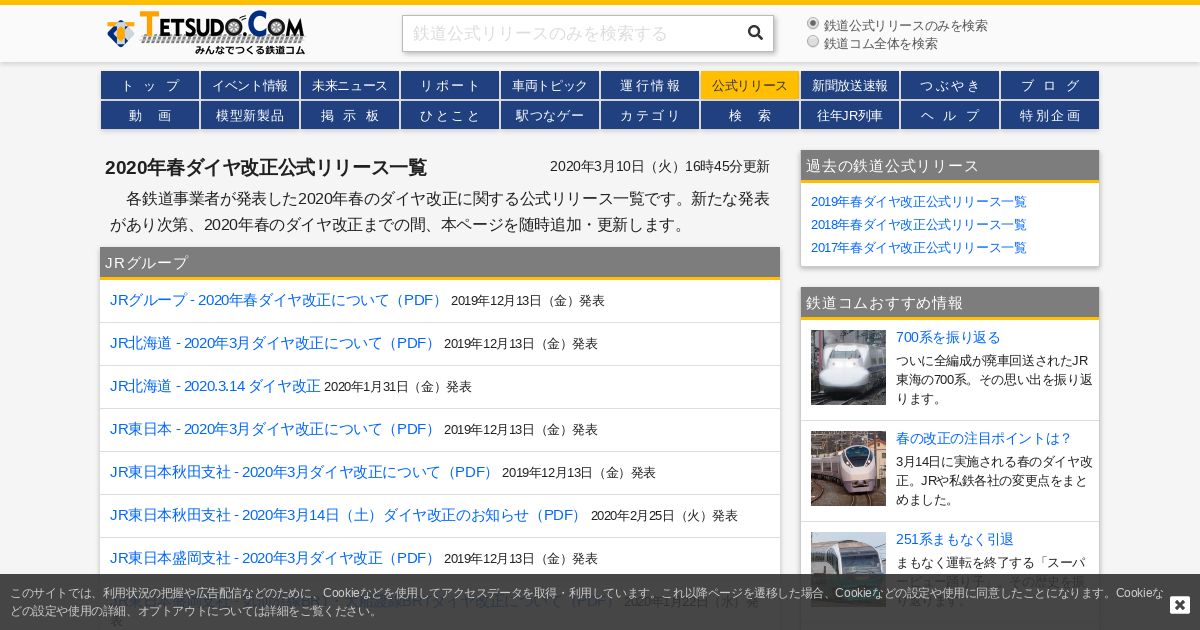Viewport: 1200px width, 630px height.
Task: Open 2018年春ダイヤ改正公式リリース一覧 link
Action: 919,224
